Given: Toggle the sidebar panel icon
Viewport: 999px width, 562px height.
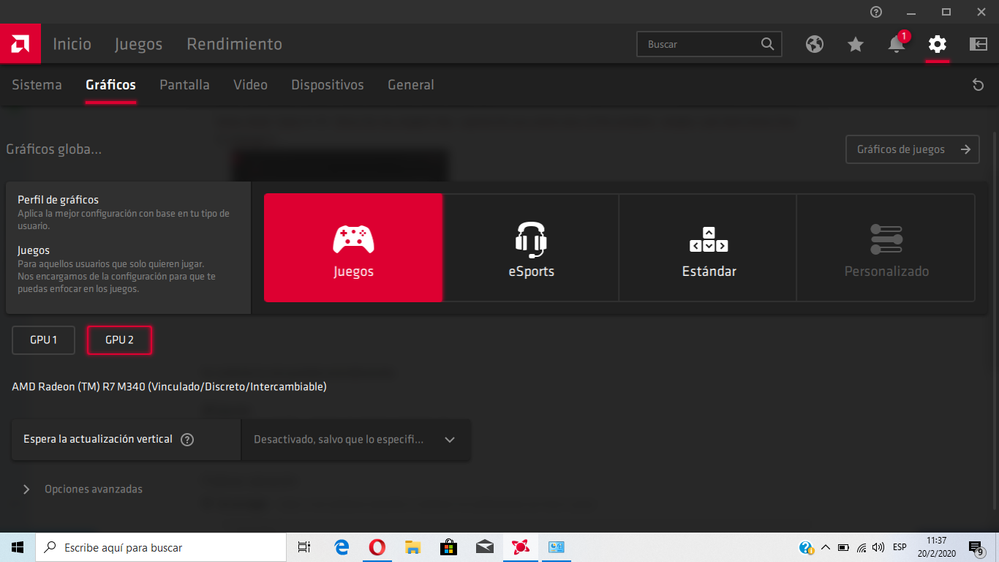Looking at the screenshot, I should coord(978,44).
